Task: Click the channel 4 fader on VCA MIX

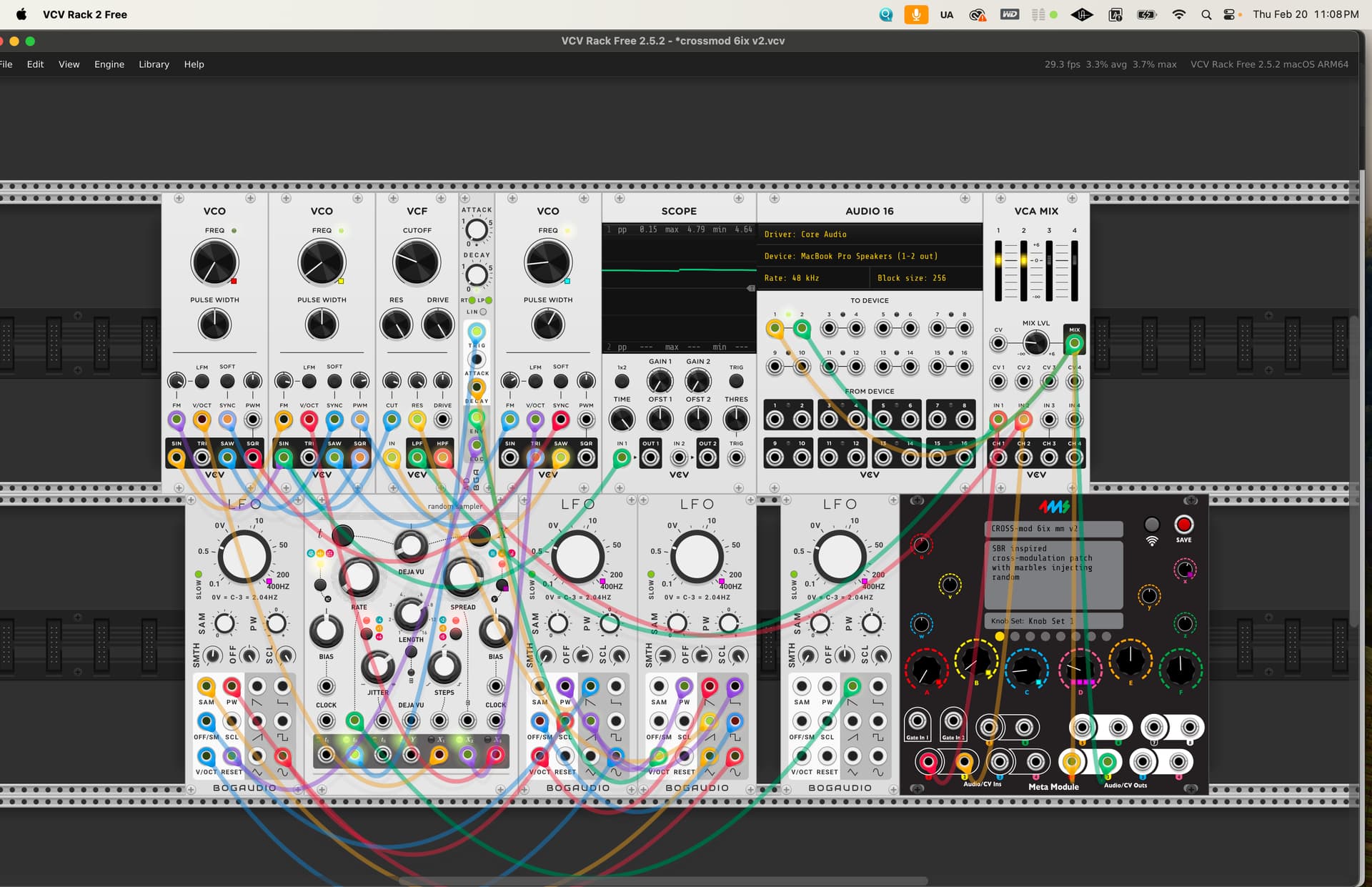Action: tap(1074, 270)
